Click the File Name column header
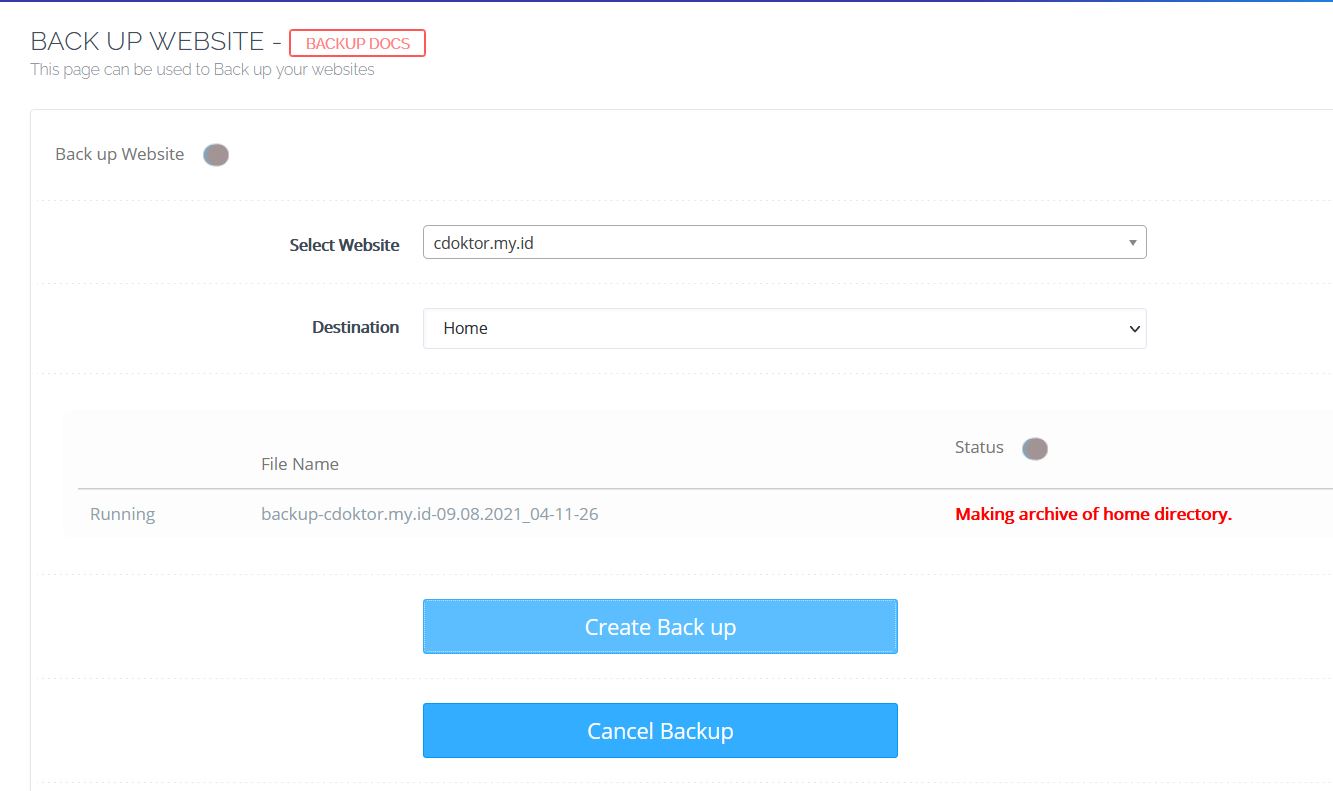The image size is (1333, 791). (x=299, y=463)
